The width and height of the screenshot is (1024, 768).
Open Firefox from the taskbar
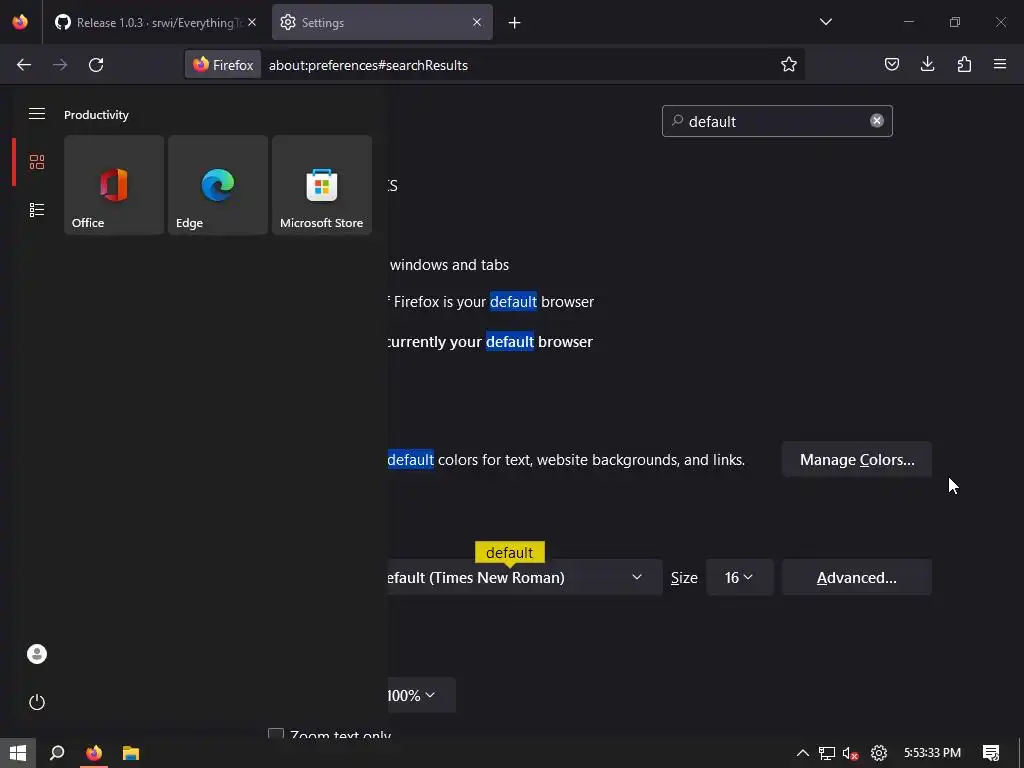[94, 753]
